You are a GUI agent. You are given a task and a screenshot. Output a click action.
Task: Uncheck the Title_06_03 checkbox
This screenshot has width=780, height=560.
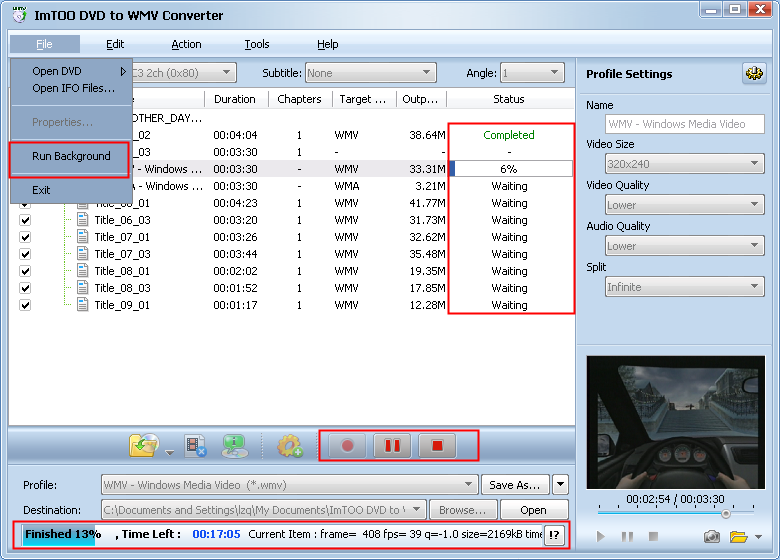coord(25,220)
